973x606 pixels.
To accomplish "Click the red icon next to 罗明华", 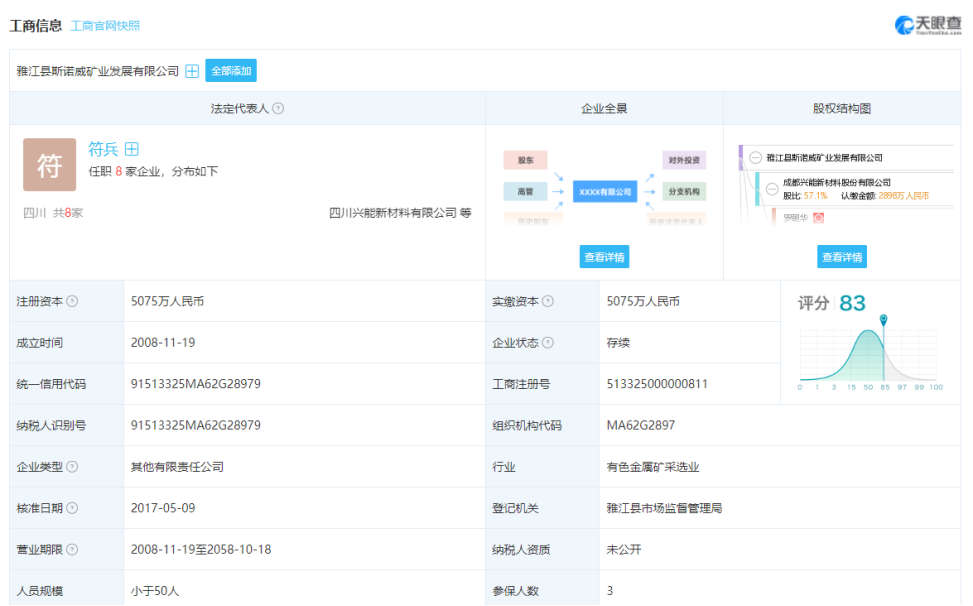I will 818,218.
